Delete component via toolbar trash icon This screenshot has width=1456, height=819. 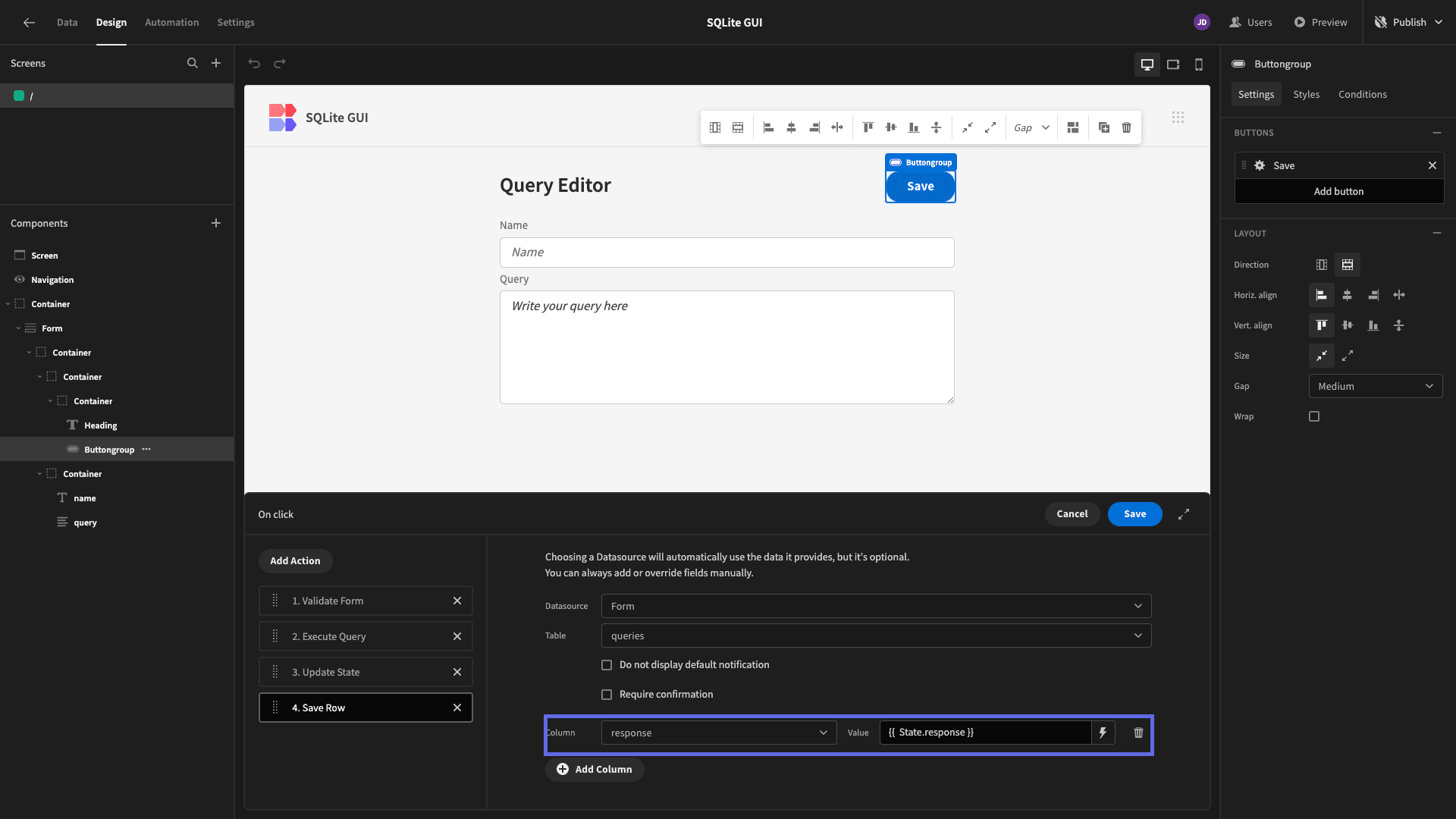(1127, 127)
